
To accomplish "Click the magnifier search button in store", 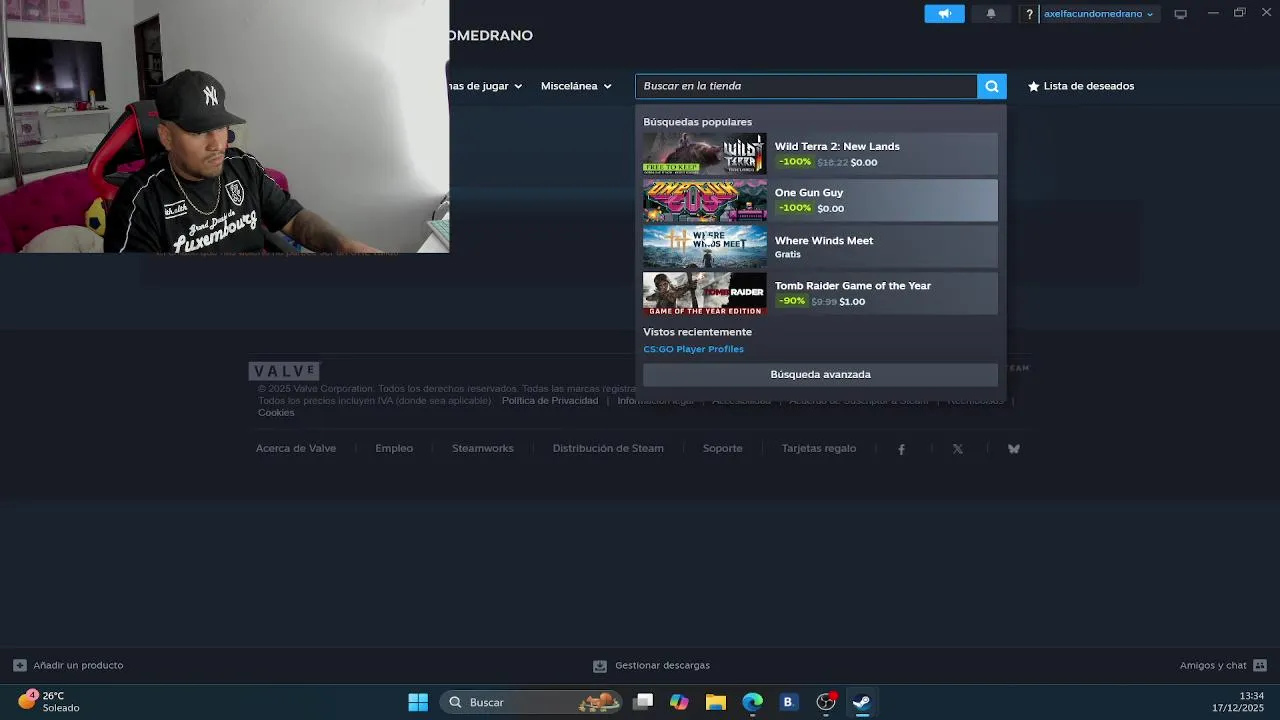I will 991,86.
